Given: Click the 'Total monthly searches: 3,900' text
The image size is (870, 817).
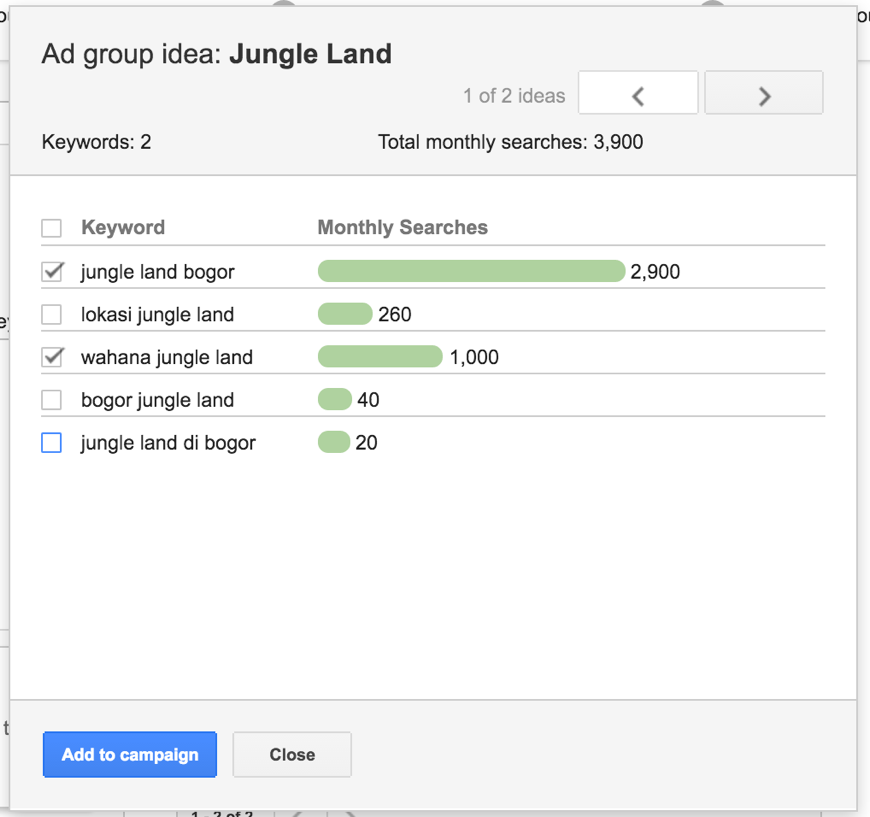Looking at the screenshot, I should coord(510,141).
